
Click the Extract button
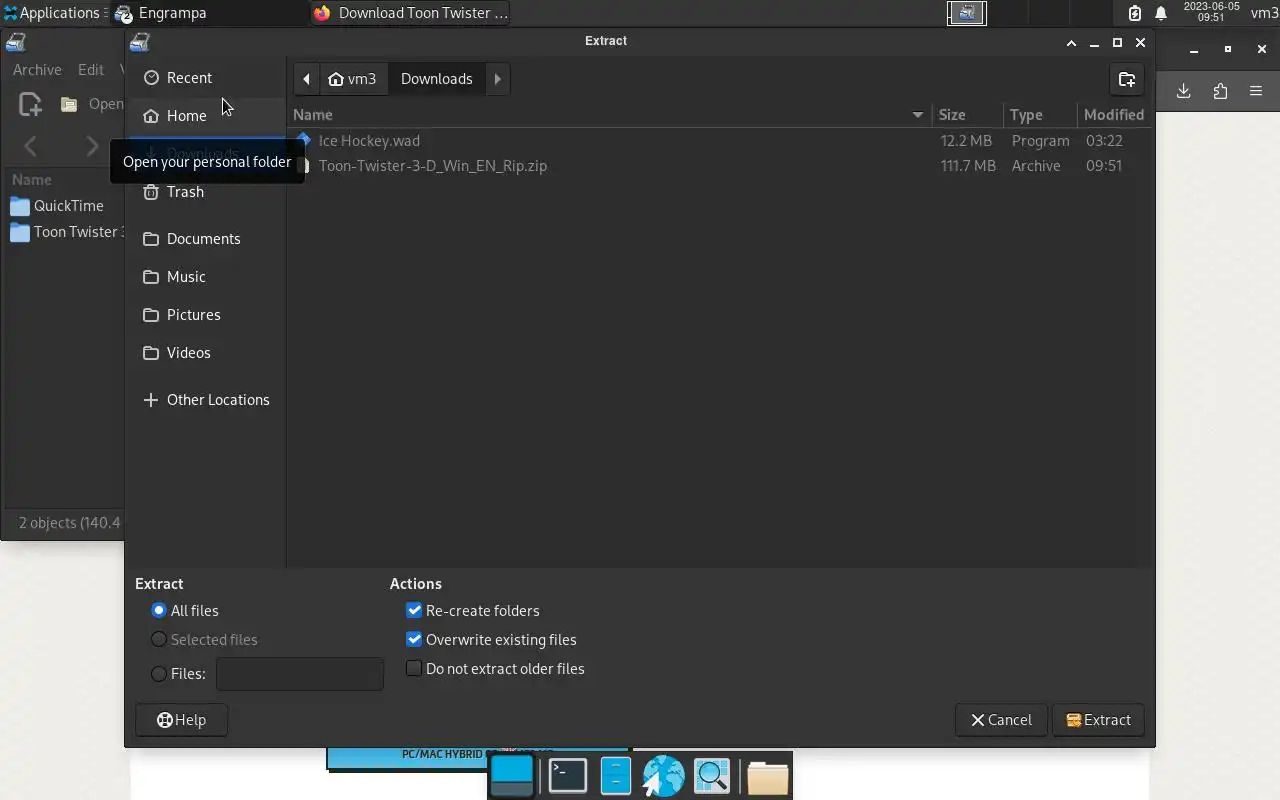(1098, 720)
